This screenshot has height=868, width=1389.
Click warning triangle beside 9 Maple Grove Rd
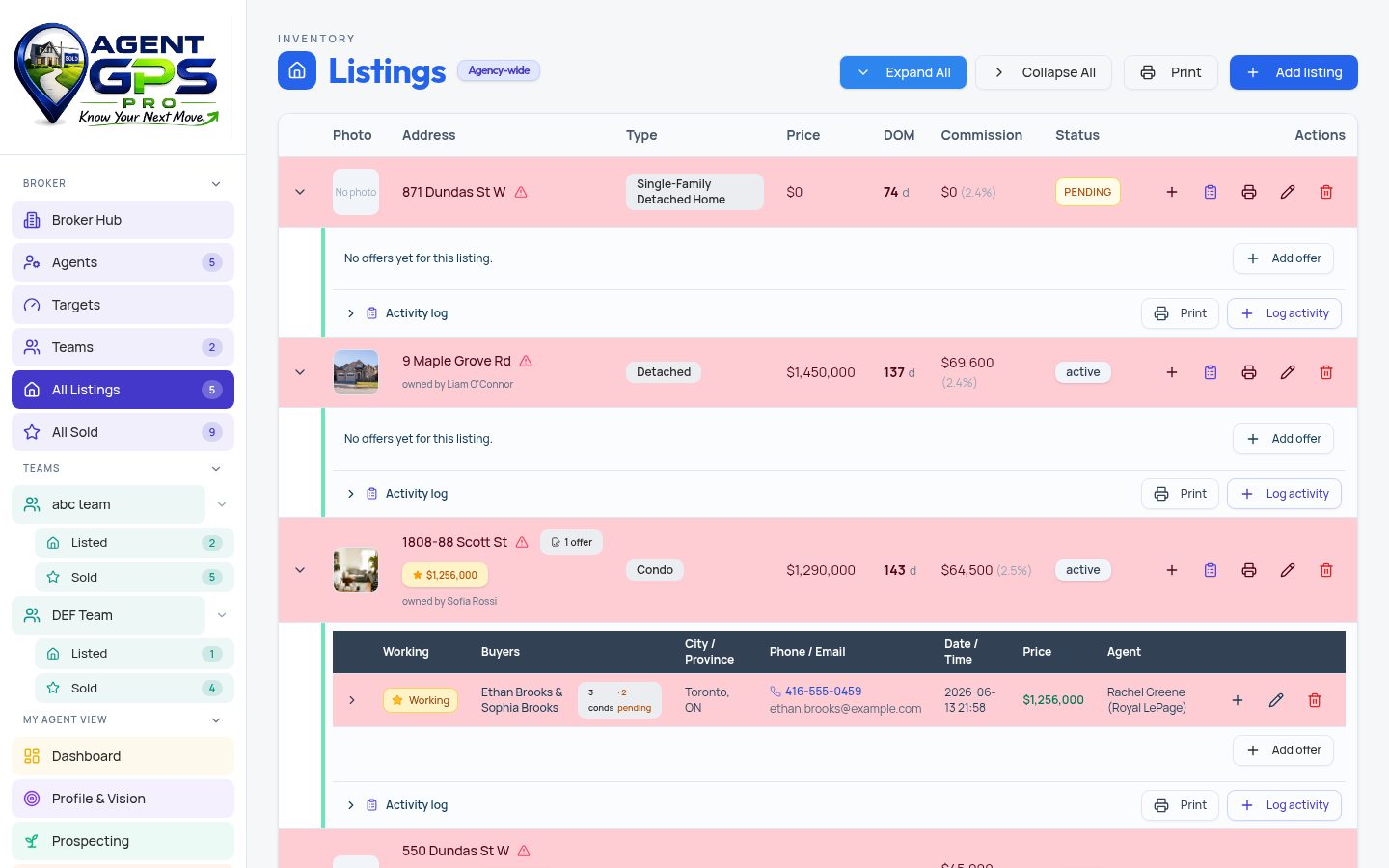(x=526, y=361)
